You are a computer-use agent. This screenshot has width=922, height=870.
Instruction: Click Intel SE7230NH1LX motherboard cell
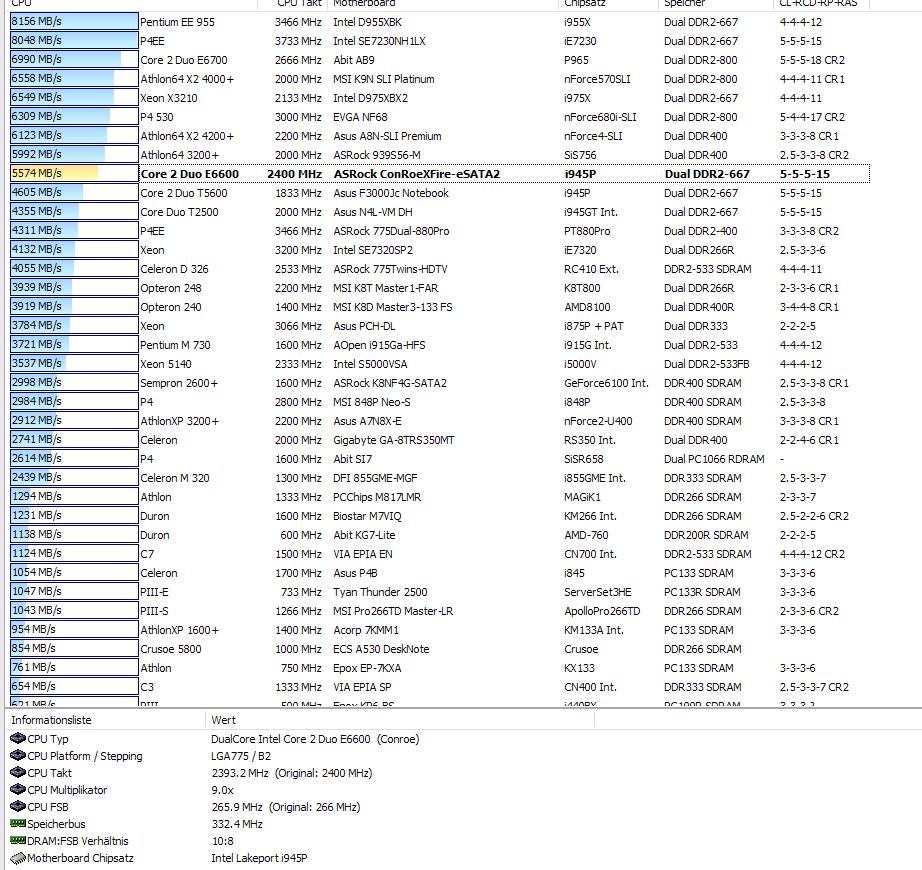tap(379, 41)
